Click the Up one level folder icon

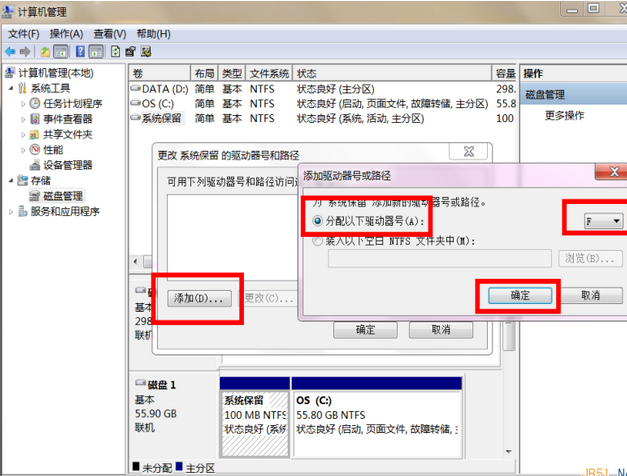tap(46, 51)
